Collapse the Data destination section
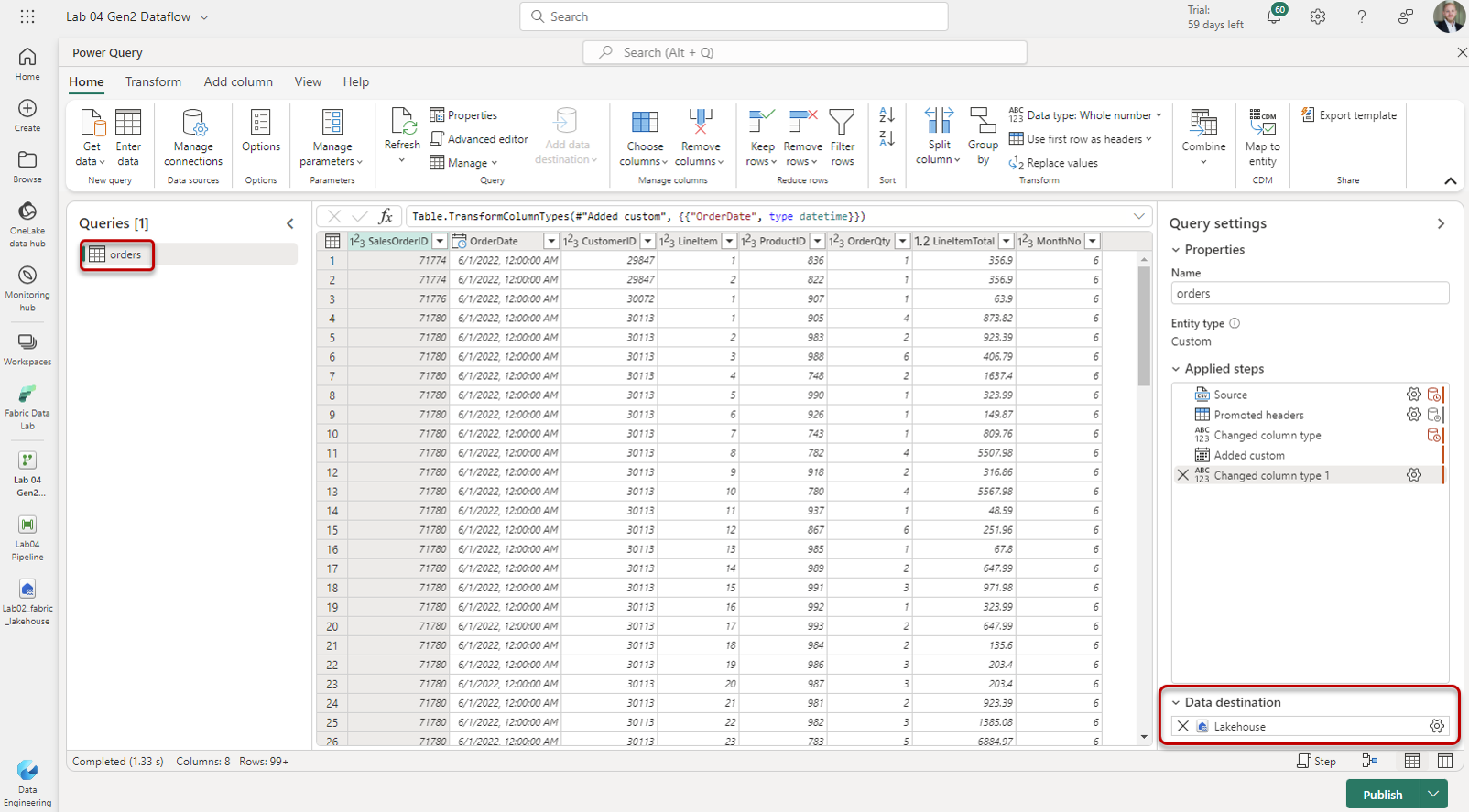 pos(1176,703)
